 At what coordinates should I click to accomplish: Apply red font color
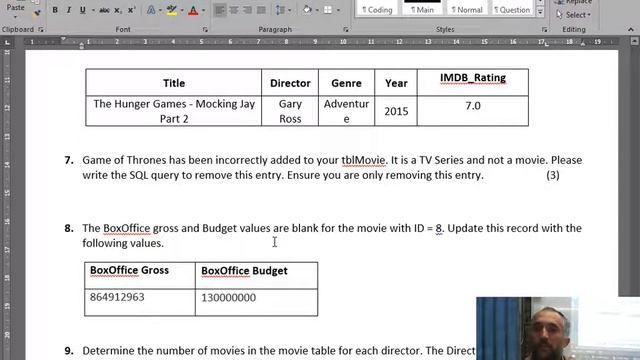(193, 10)
